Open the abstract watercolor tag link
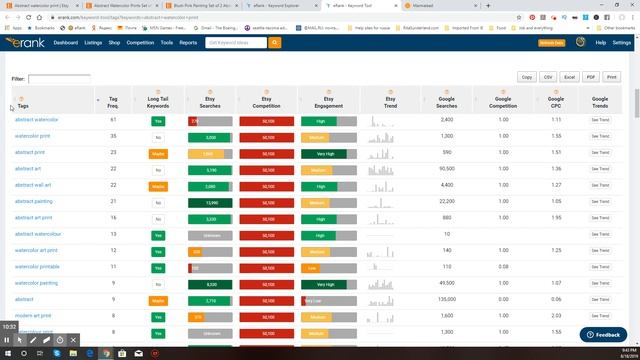The image size is (640, 360). 36,120
